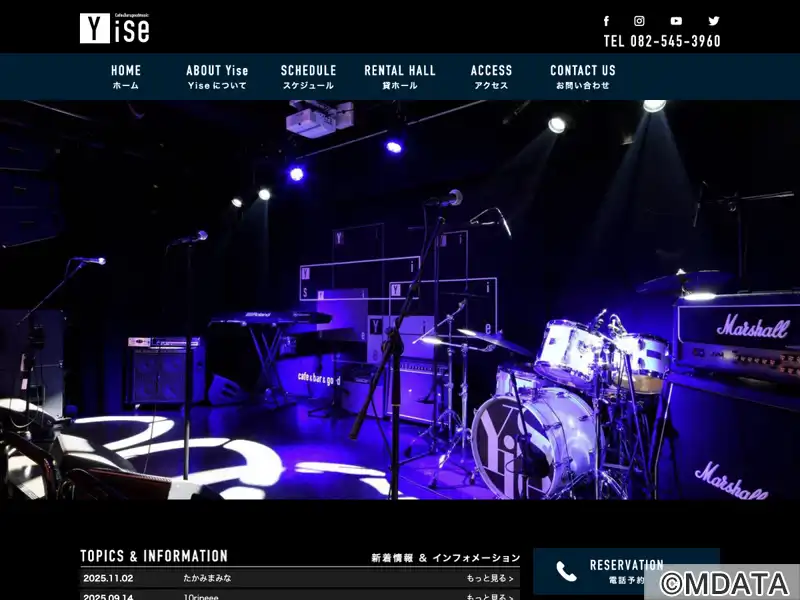Screen dimensions: 800x600
Task: Open the RENTAL HALL menu item
Action: click(400, 77)
